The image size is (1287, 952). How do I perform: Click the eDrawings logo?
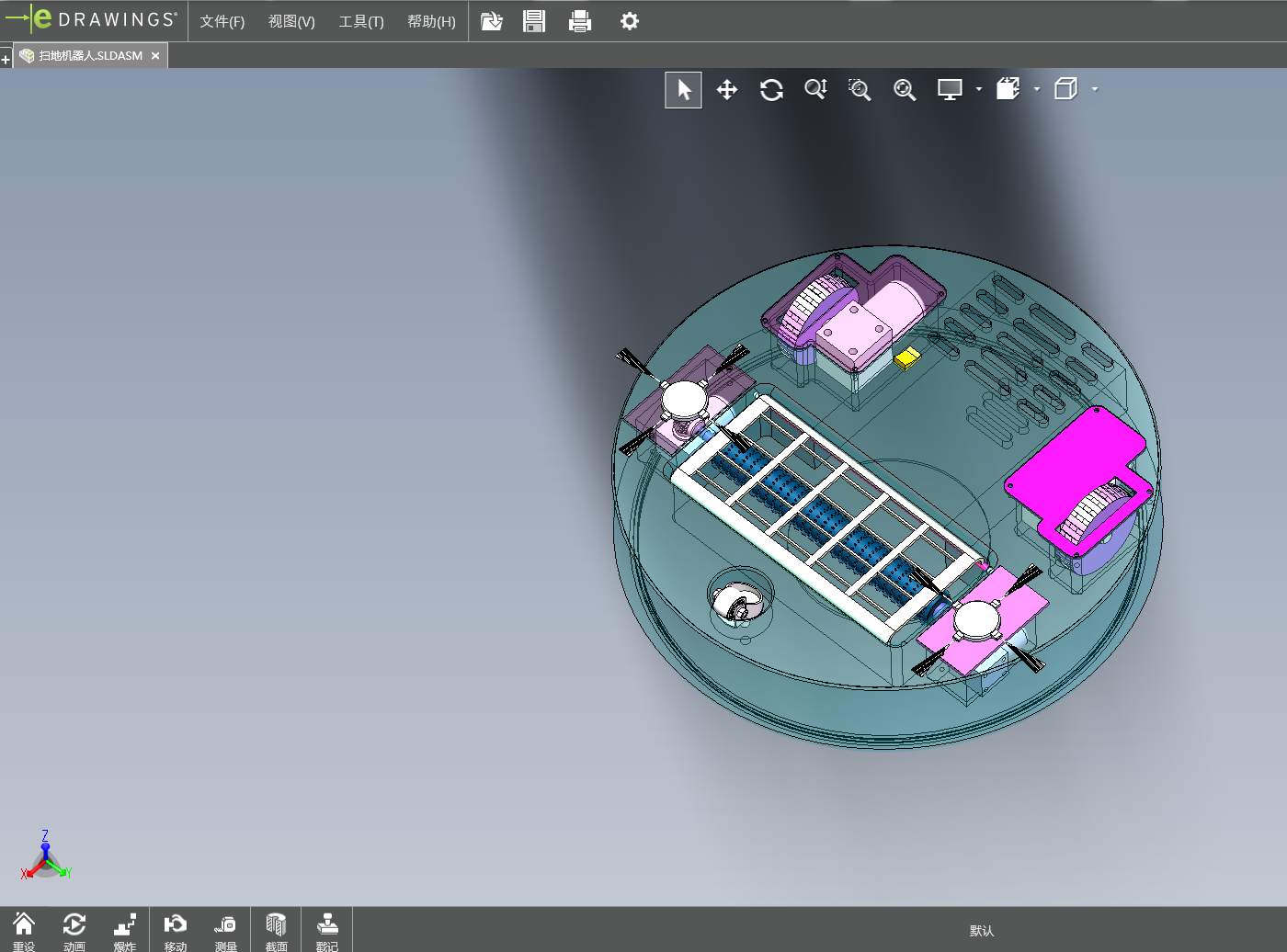click(x=91, y=19)
